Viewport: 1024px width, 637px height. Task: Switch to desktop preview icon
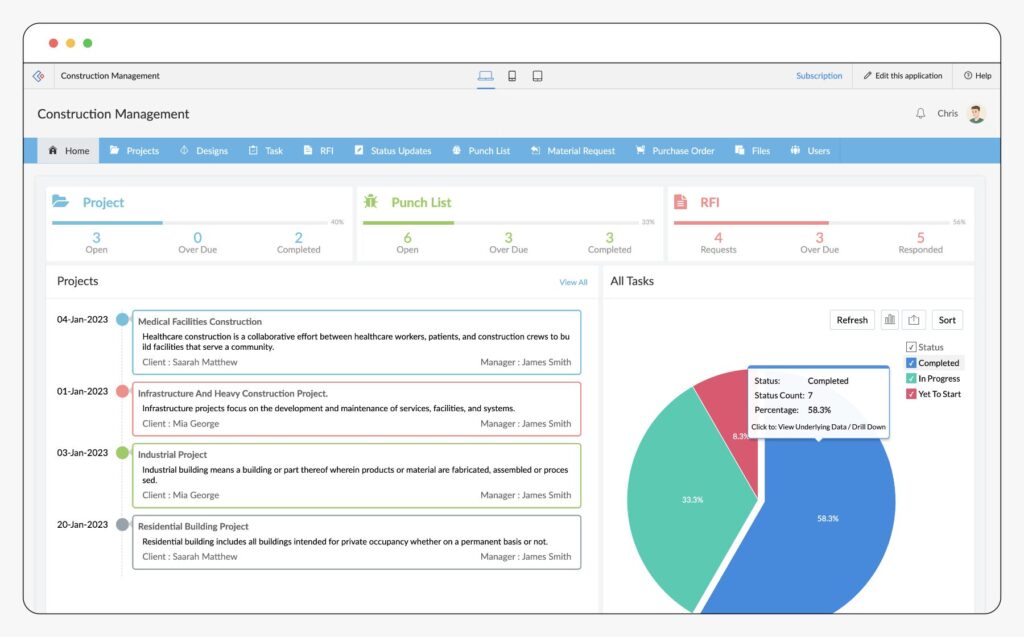pos(486,76)
